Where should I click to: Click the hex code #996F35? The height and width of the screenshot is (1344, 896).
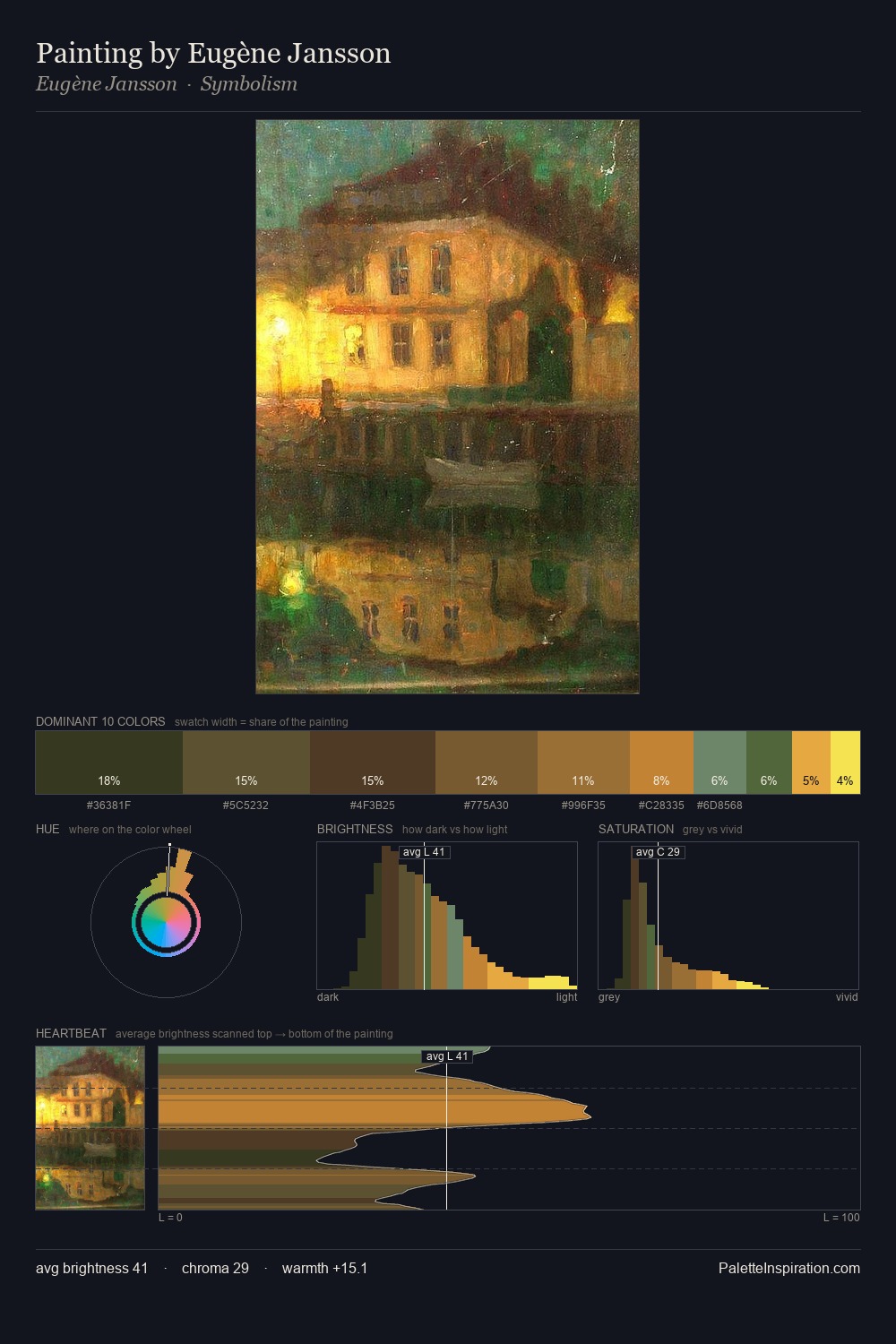(x=583, y=806)
